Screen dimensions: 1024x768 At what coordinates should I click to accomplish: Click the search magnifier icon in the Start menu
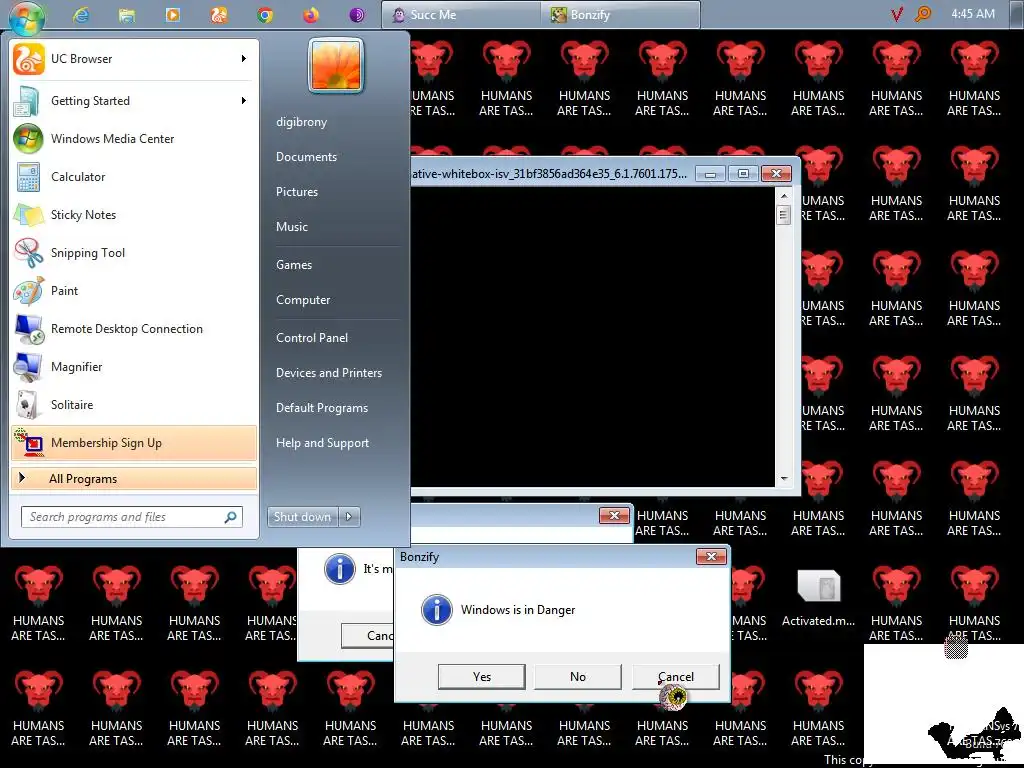[x=231, y=517]
